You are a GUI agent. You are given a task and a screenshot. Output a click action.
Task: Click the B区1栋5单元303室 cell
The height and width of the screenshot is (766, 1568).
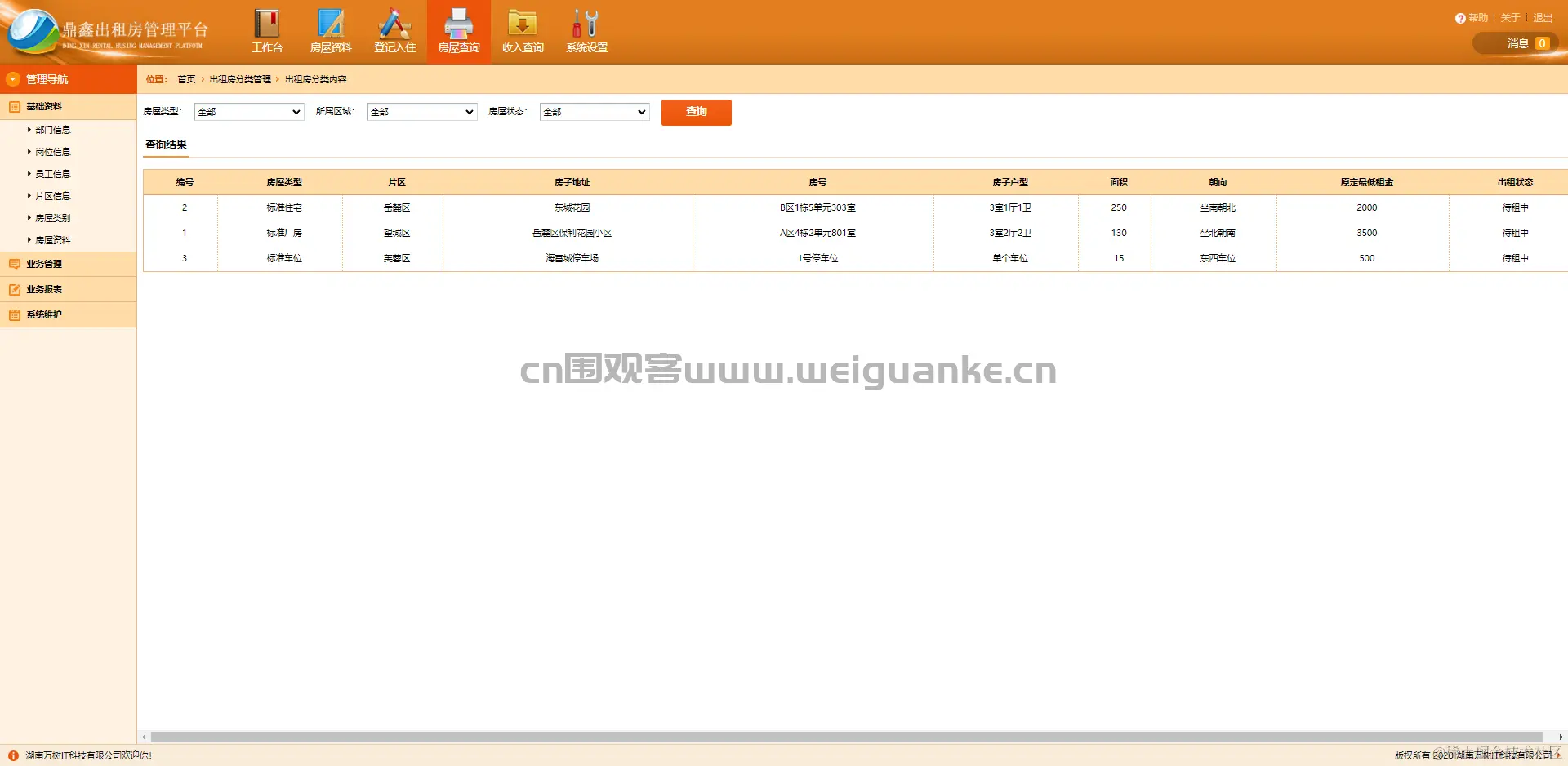pos(817,207)
